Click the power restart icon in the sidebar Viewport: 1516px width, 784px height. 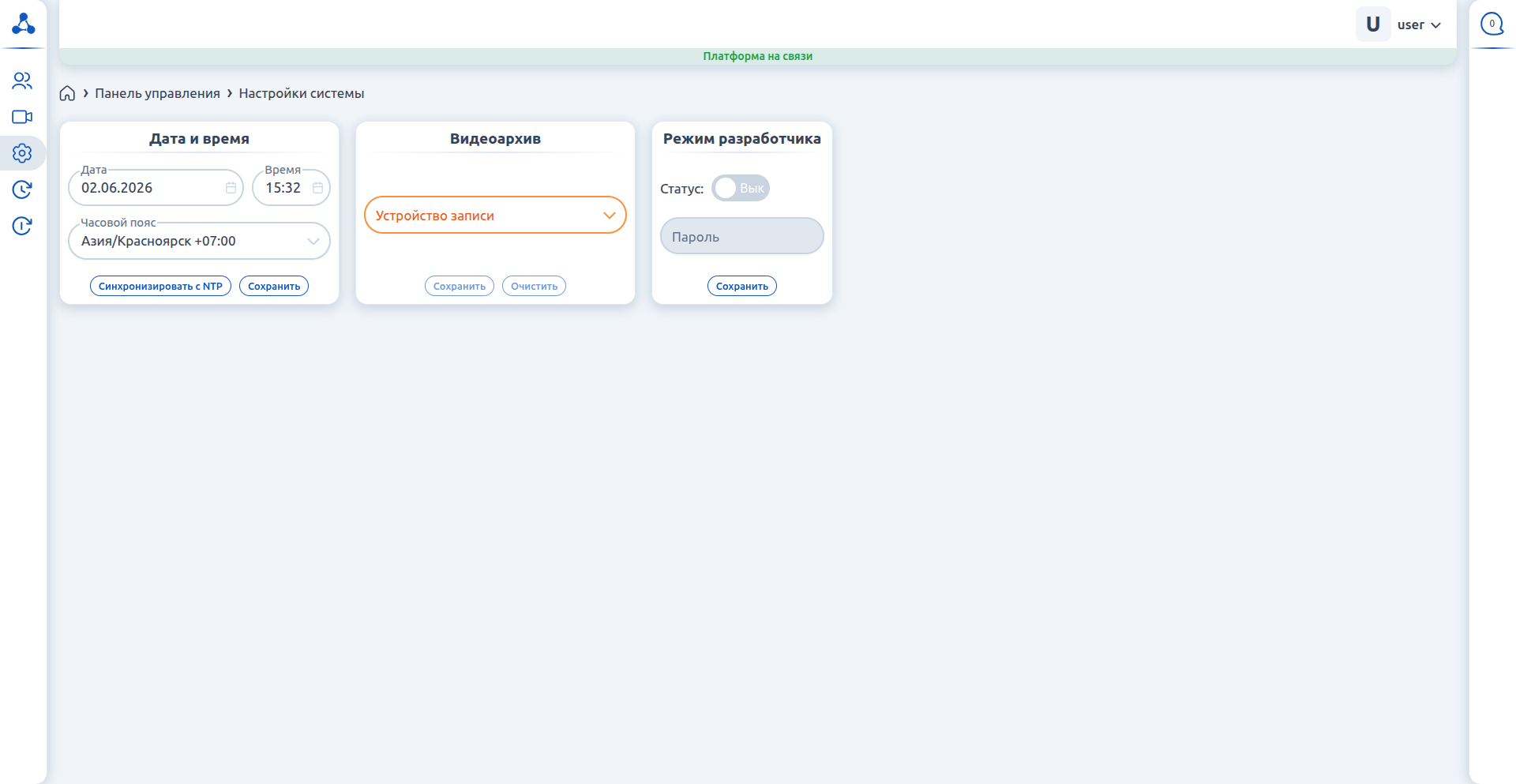(x=22, y=226)
